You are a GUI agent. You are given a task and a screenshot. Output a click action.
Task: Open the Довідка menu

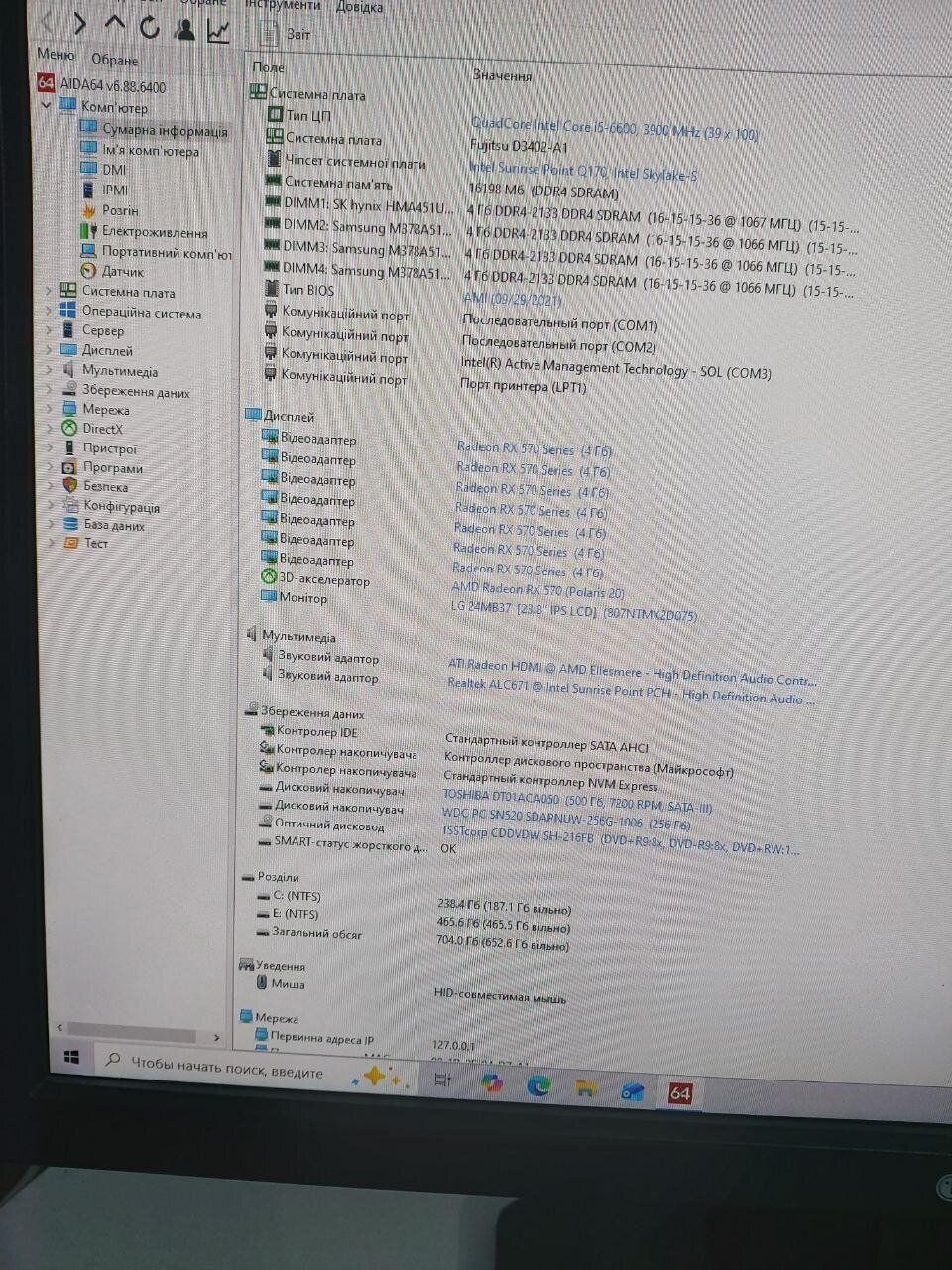[x=358, y=8]
